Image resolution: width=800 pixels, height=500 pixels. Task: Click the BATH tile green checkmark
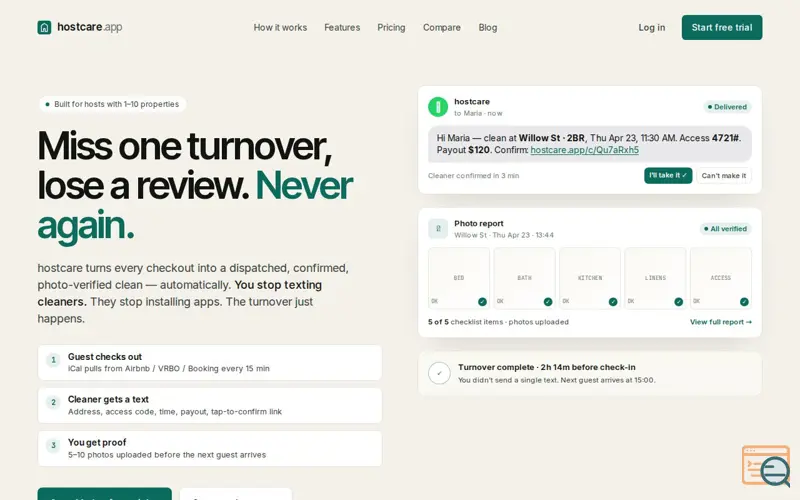point(548,302)
